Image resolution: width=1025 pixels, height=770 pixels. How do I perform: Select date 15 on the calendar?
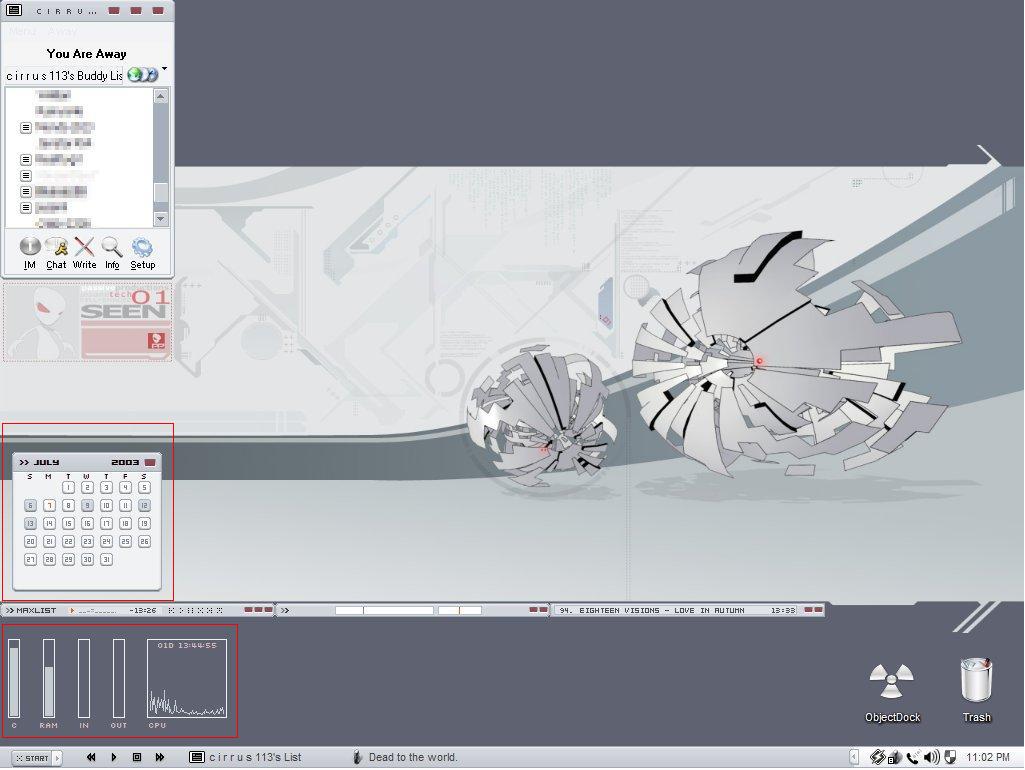coord(68,523)
